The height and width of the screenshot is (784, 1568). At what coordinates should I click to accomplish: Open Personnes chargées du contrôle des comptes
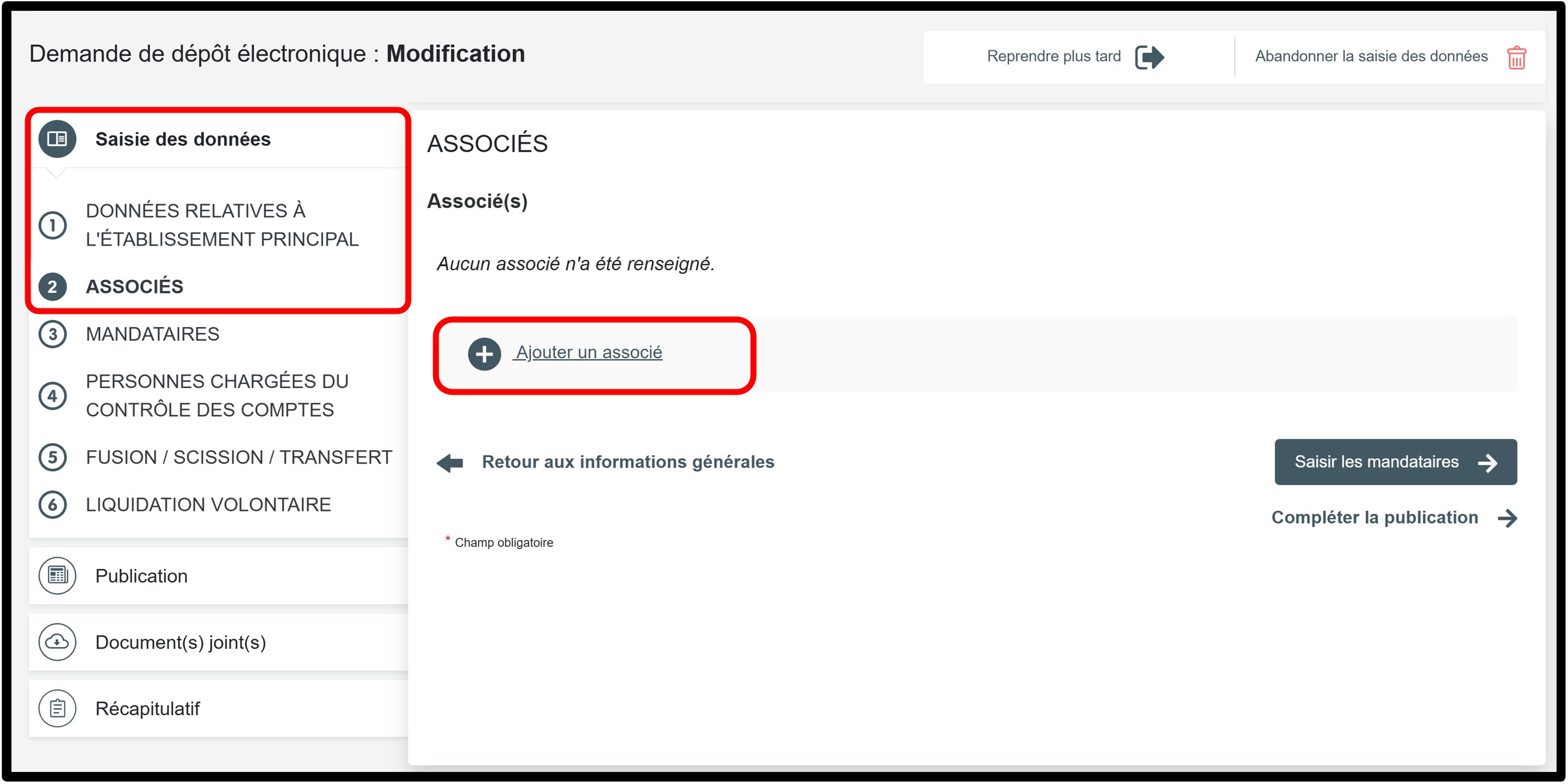217,395
